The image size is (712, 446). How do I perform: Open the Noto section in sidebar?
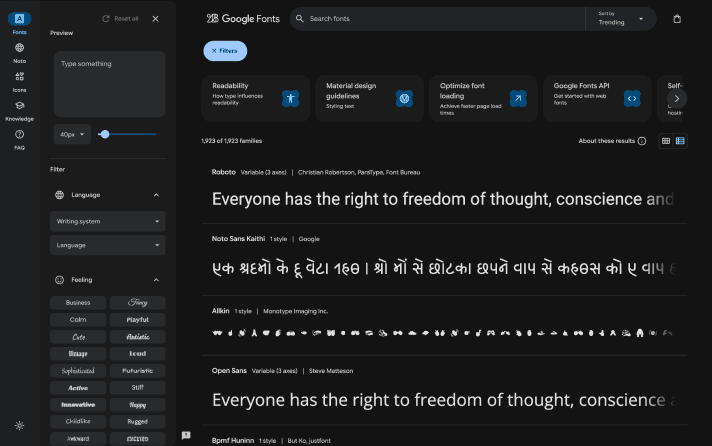20,53
